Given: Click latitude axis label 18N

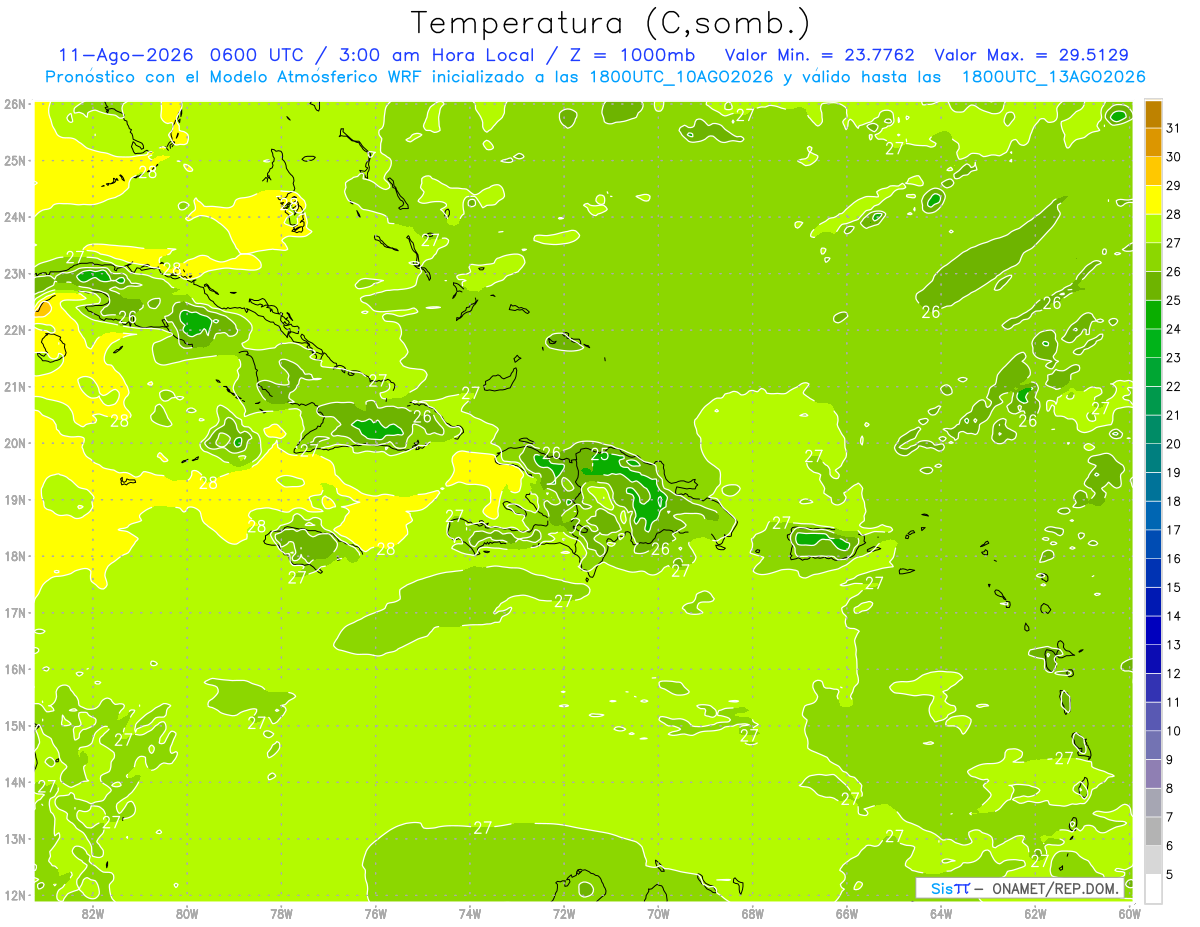Looking at the screenshot, I should coord(14,556).
